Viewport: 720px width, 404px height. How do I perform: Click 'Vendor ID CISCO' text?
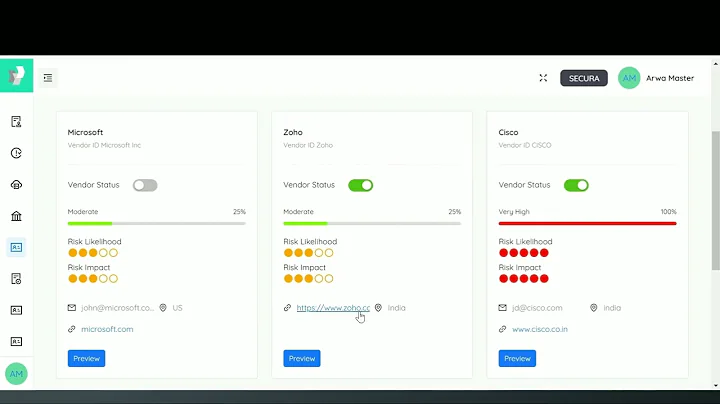pyautogui.click(x=525, y=145)
